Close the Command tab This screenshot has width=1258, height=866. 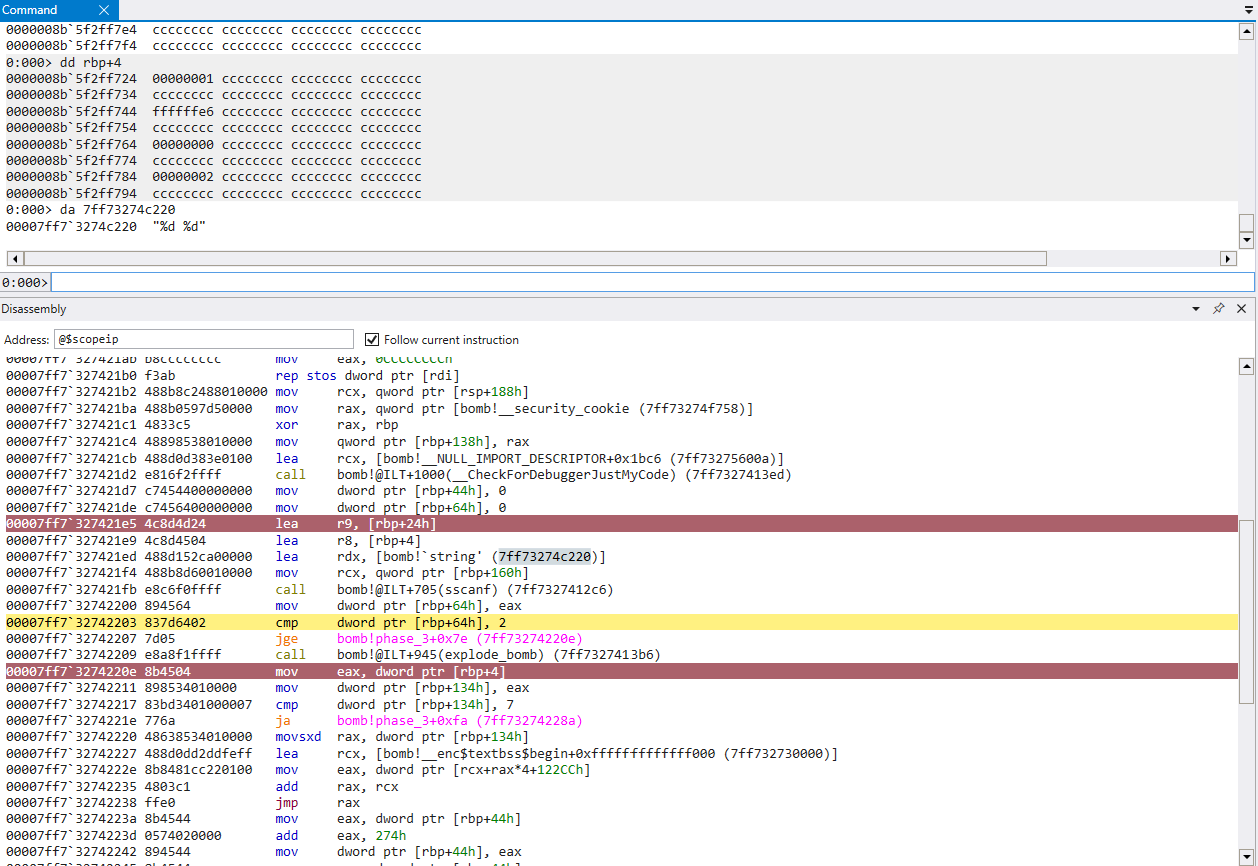pos(104,10)
